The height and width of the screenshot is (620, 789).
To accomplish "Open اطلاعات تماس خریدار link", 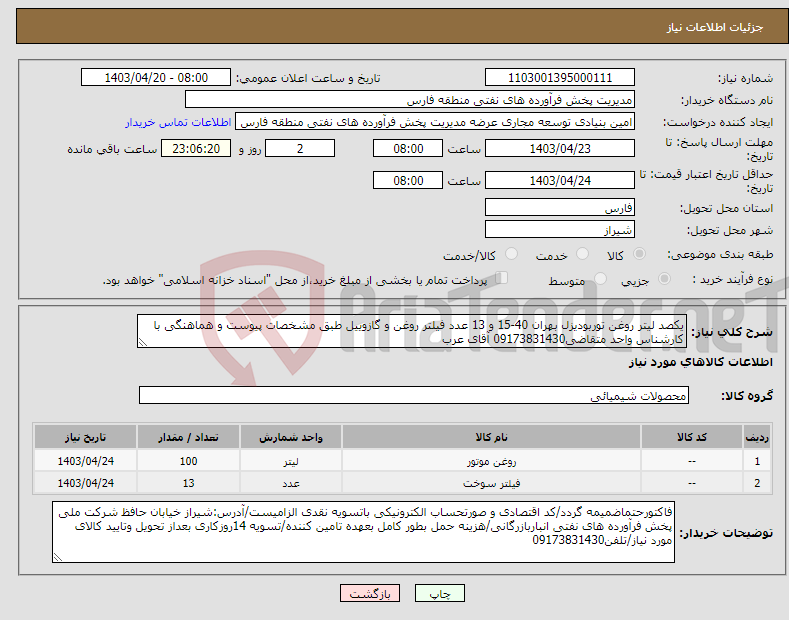I will [178, 122].
